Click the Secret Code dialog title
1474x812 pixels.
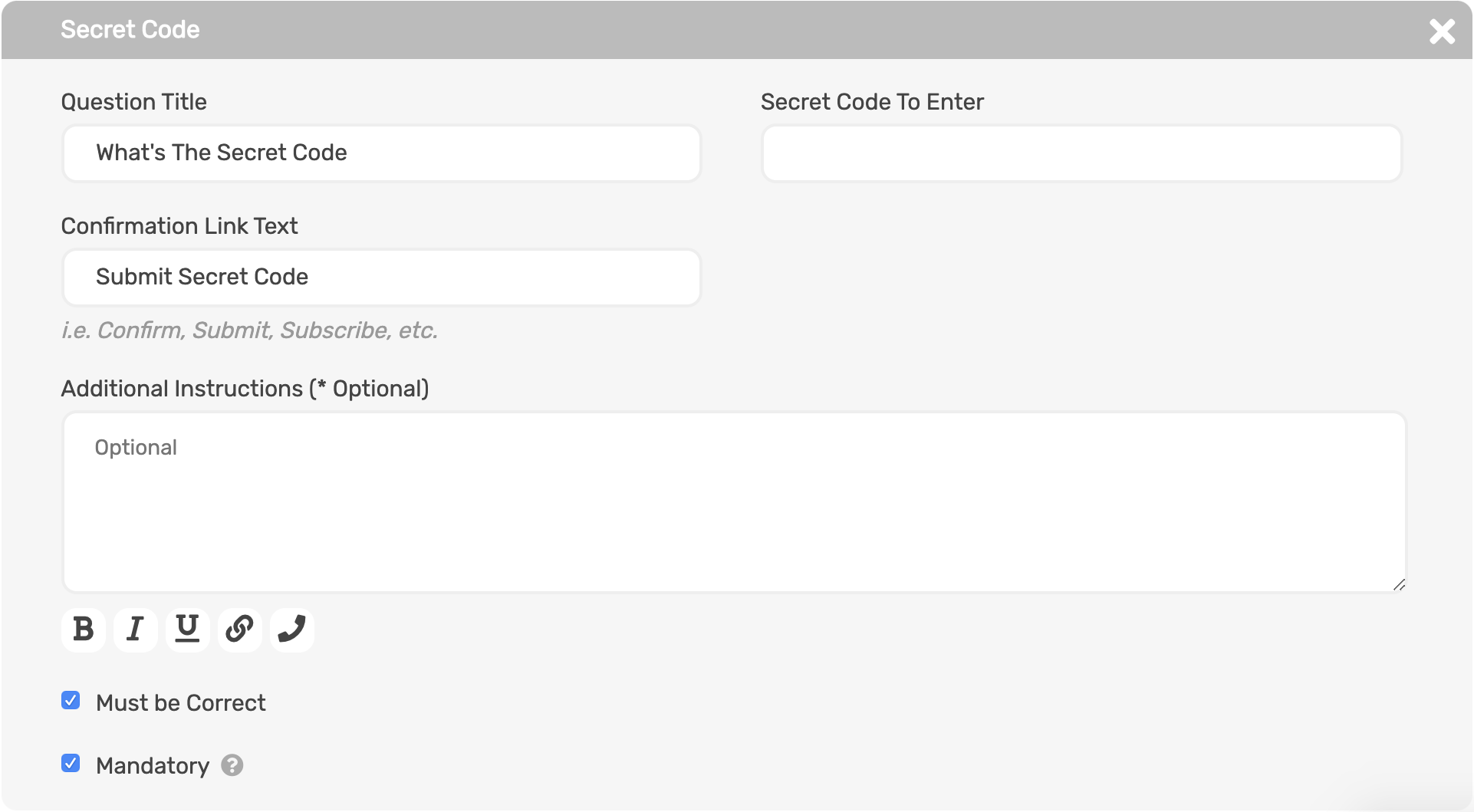coord(130,29)
